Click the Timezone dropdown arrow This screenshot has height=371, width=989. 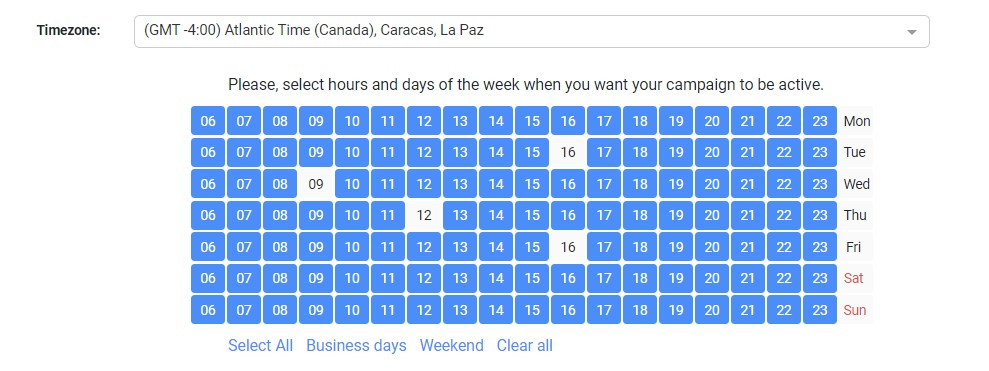coord(911,32)
